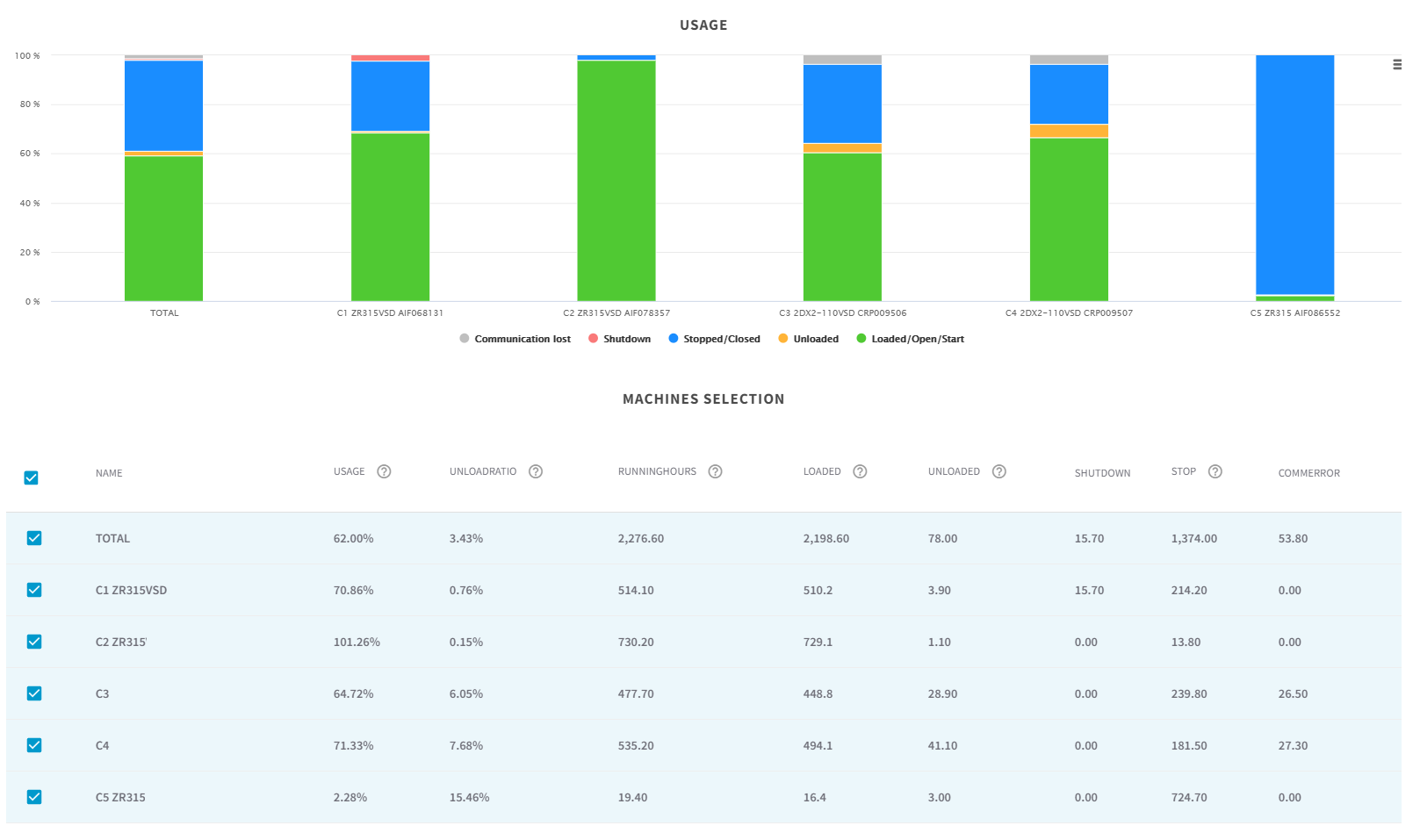Open the chart export hamburger menu
The image size is (1420, 840).
pos(1395,64)
